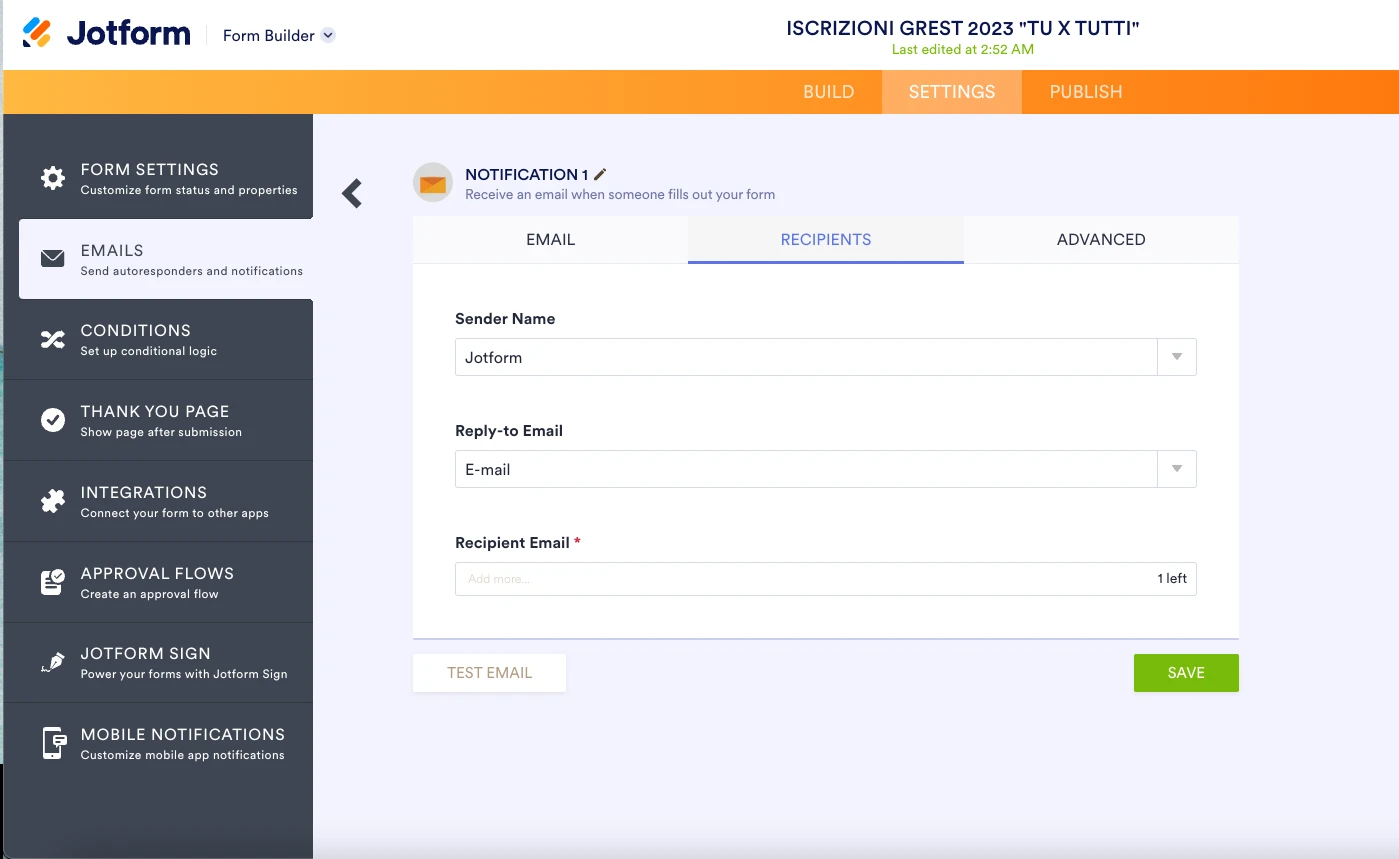Open Mobile Notifications phone icon

click(52, 744)
